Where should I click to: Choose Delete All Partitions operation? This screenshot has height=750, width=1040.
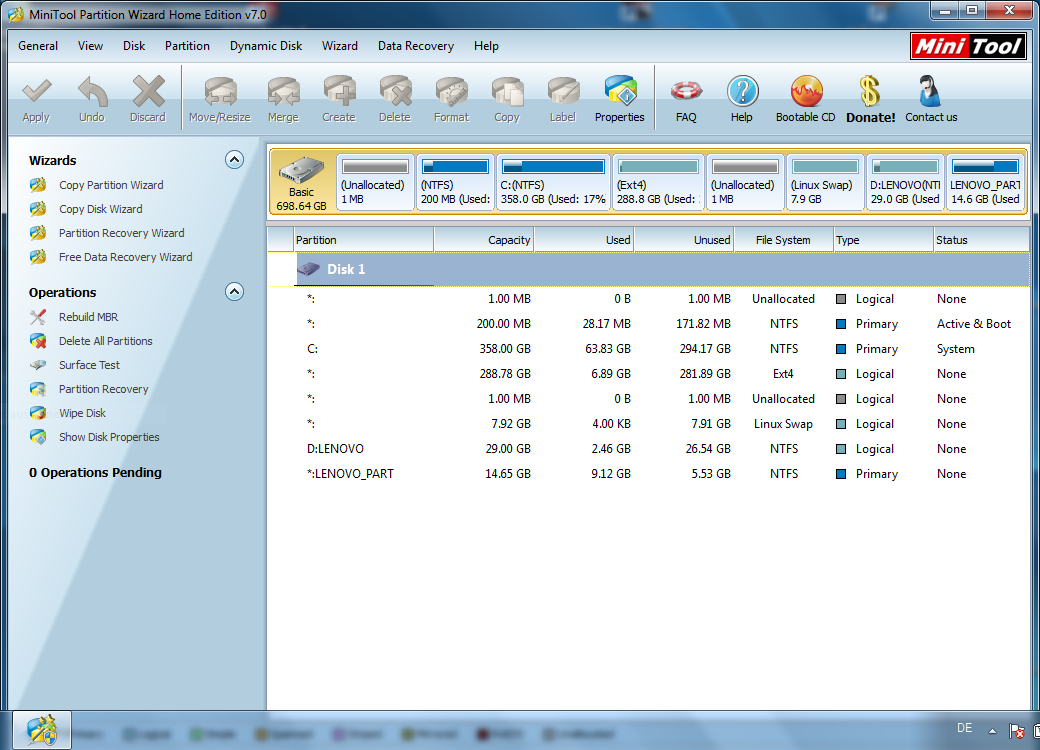(105, 341)
